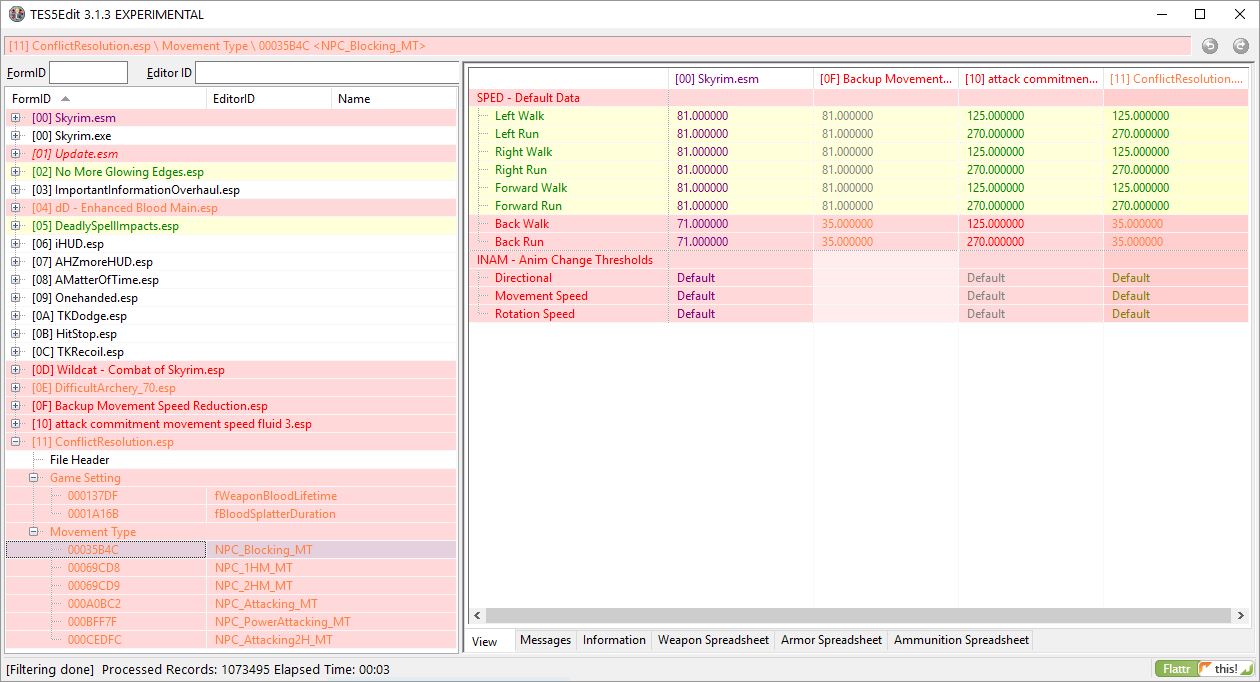
Task: Click the TES5Edit application icon in title bar
Action: click(16, 14)
